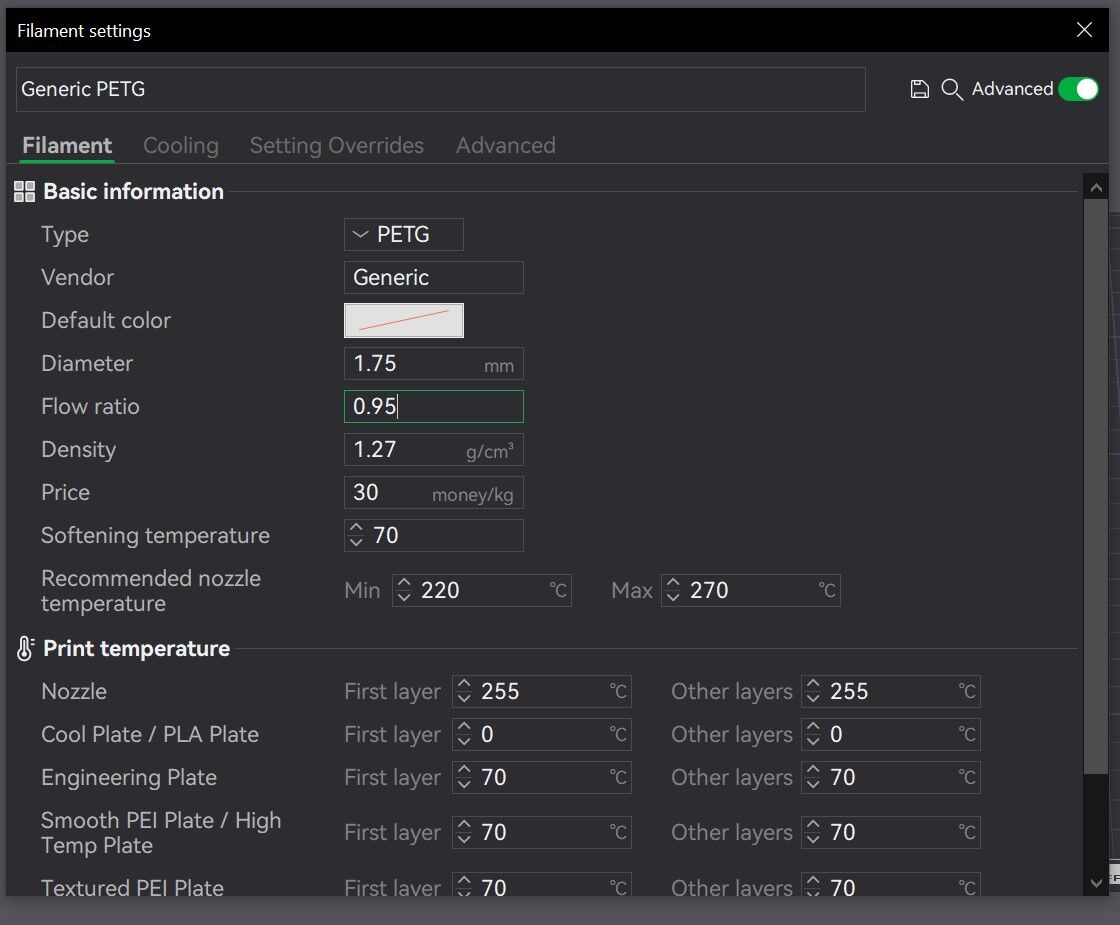Increase Nozzle first layer temperature

pyautogui.click(x=464, y=684)
